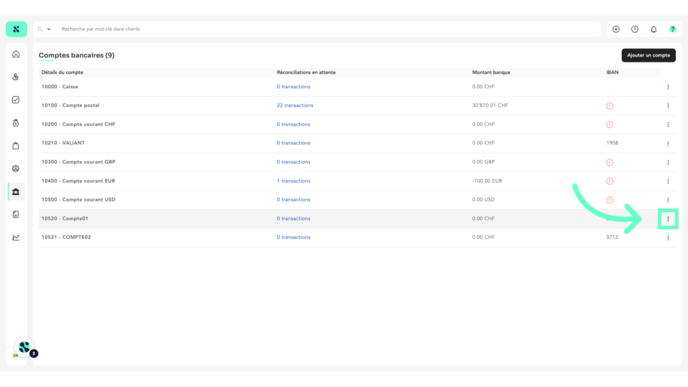Open the Home icon in sidebar
Screen dimensions: 688x387
[x=16, y=54]
